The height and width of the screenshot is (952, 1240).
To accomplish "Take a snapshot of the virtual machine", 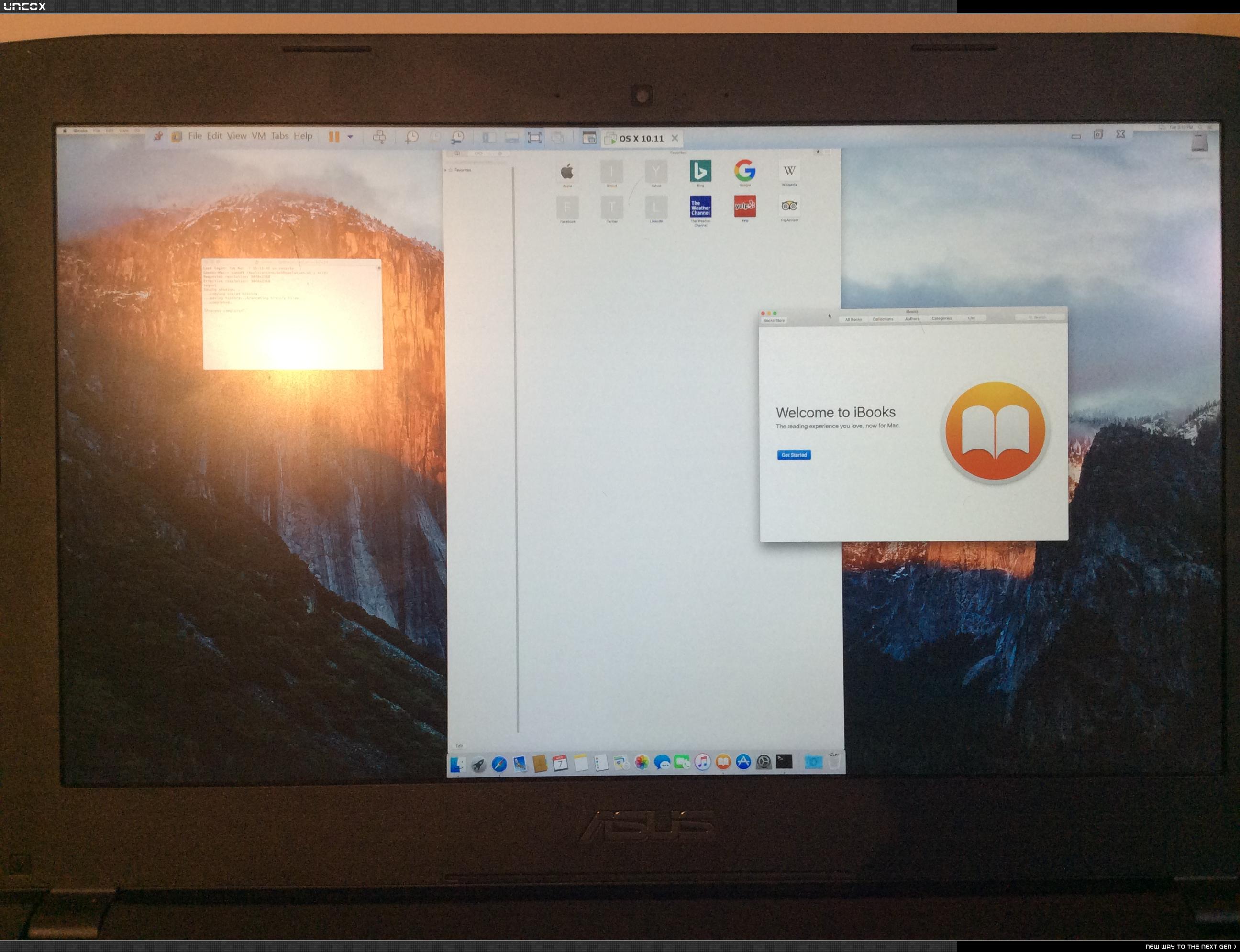I will (412, 137).
